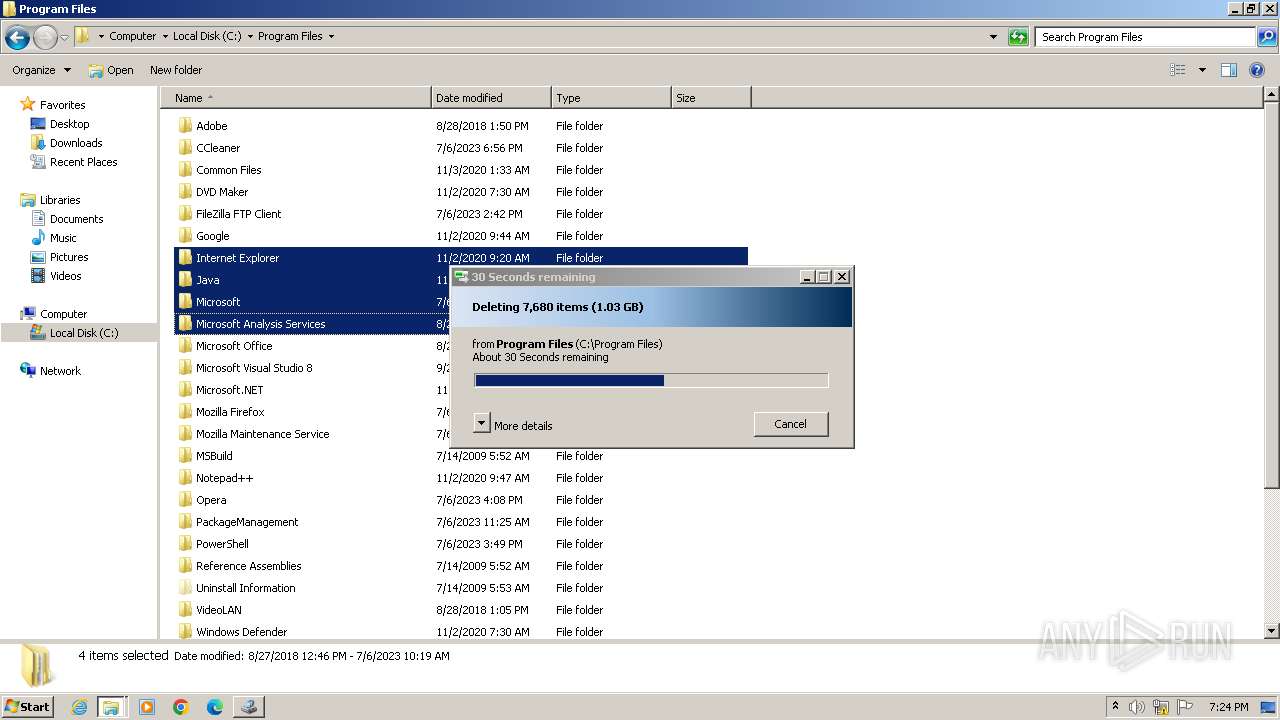This screenshot has width=1280, height=720.
Task: Select the Opera folder icon
Action: click(185, 500)
